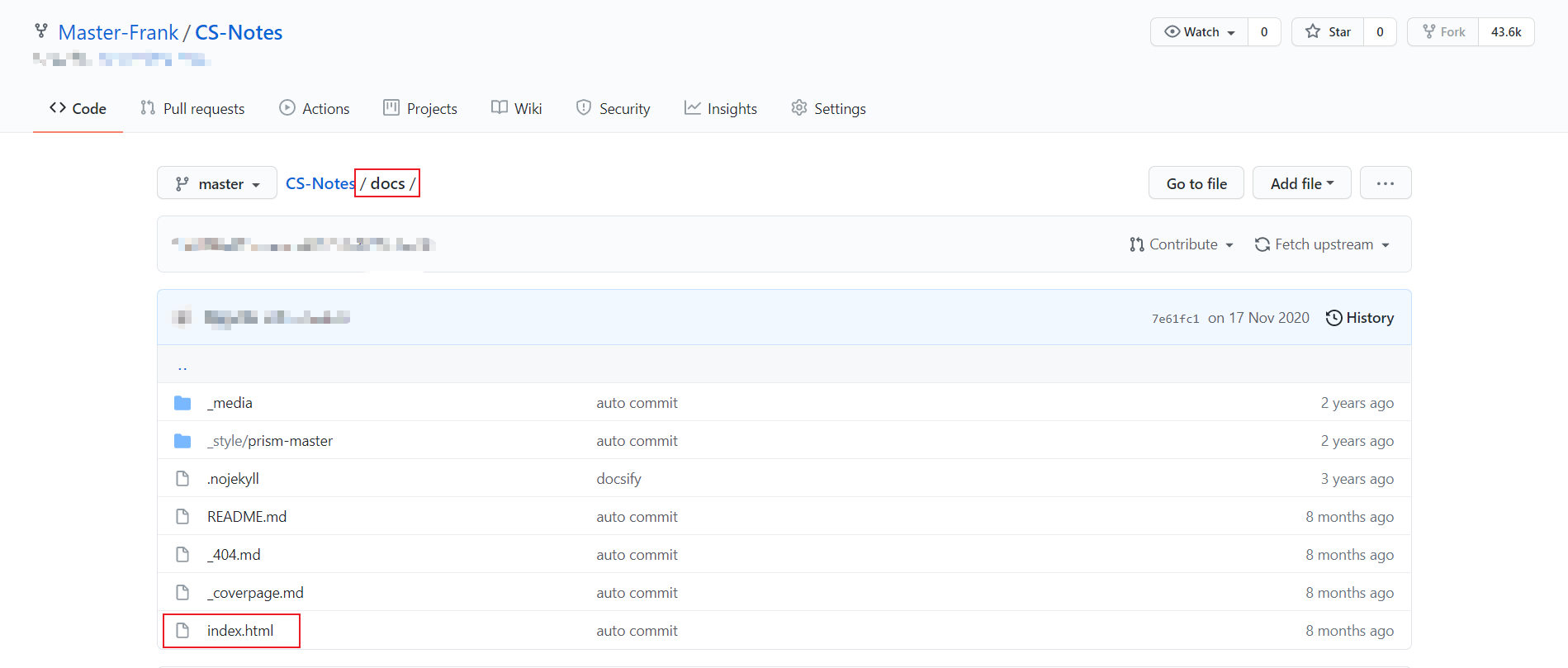This screenshot has width=1568, height=668.
Task: Click the branch icon on the master button
Action: pyautogui.click(x=182, y=183)
